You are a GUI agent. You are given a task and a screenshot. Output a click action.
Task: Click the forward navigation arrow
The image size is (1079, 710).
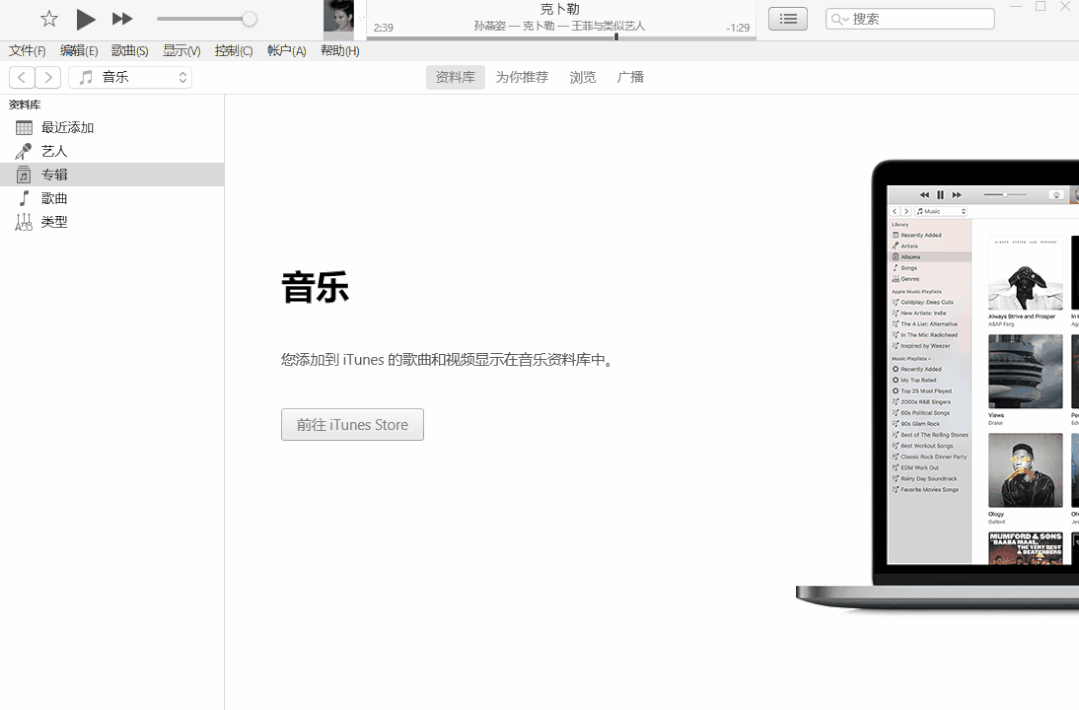tap(48, 77)
